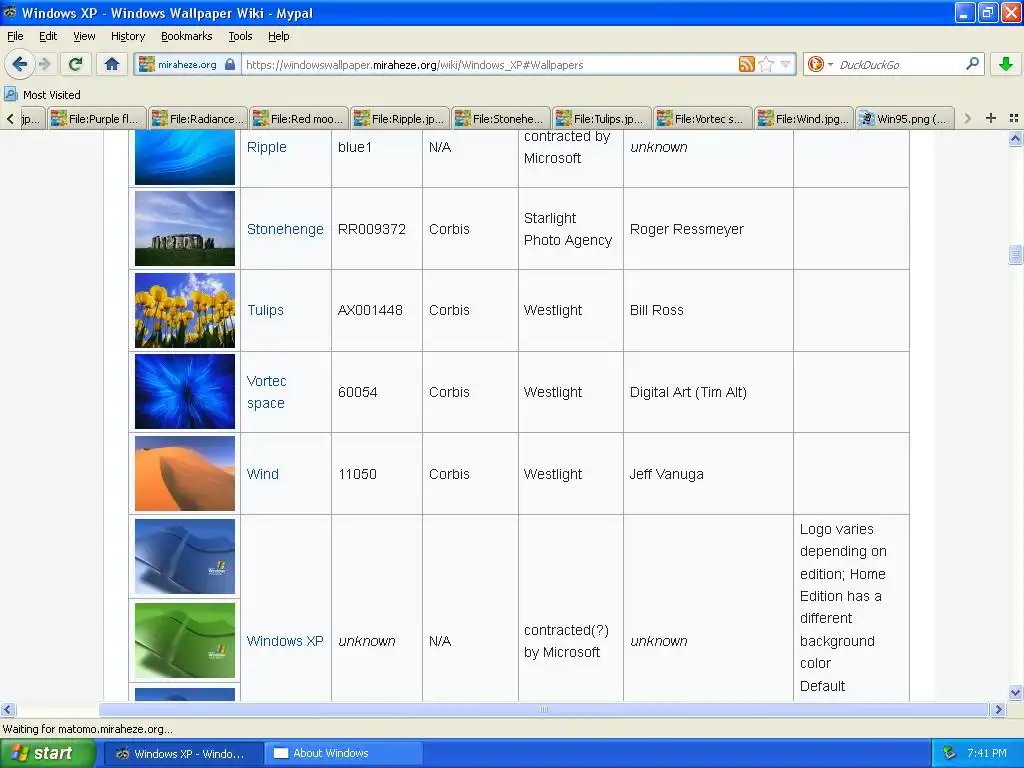The height and width of the screenshot is (768, 1024).
Task: Click the Most Visited bookmarks folder
Action: 42,95
